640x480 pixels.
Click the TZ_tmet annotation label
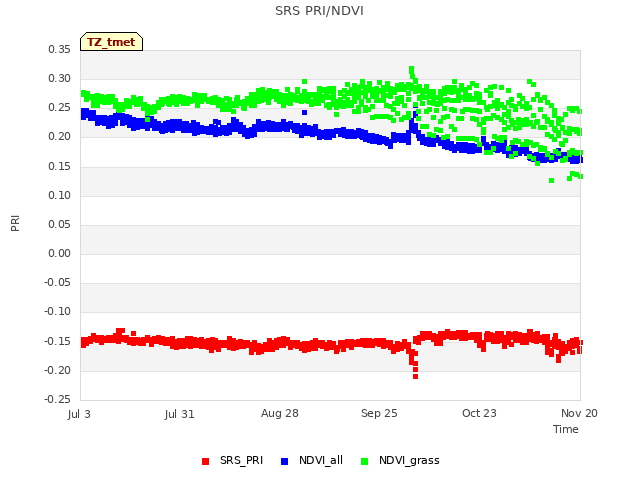111,42
